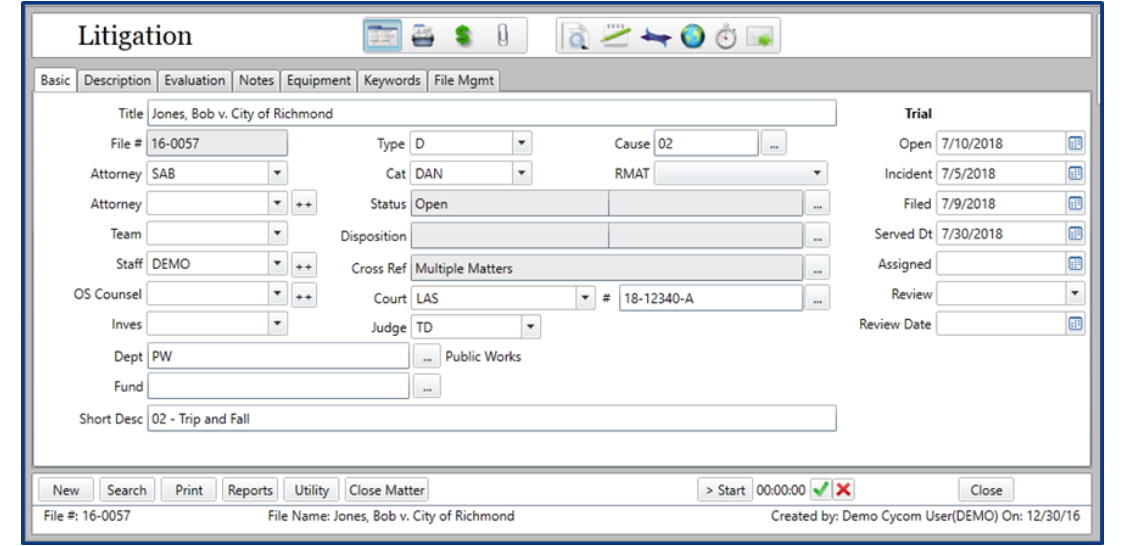Click the Cause input field
The image size is (1125, 546).
(x=706, y=143)
